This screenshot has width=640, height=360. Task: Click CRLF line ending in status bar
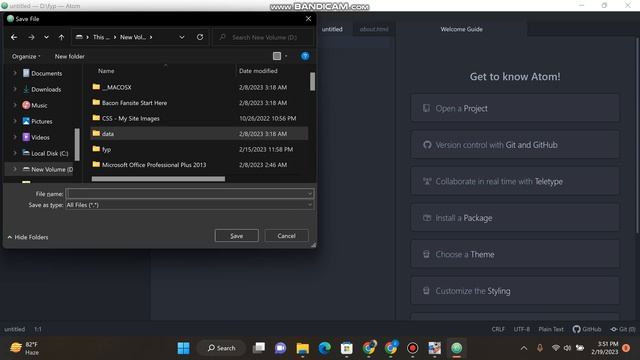pyautogui.click(x=498, y=329)
